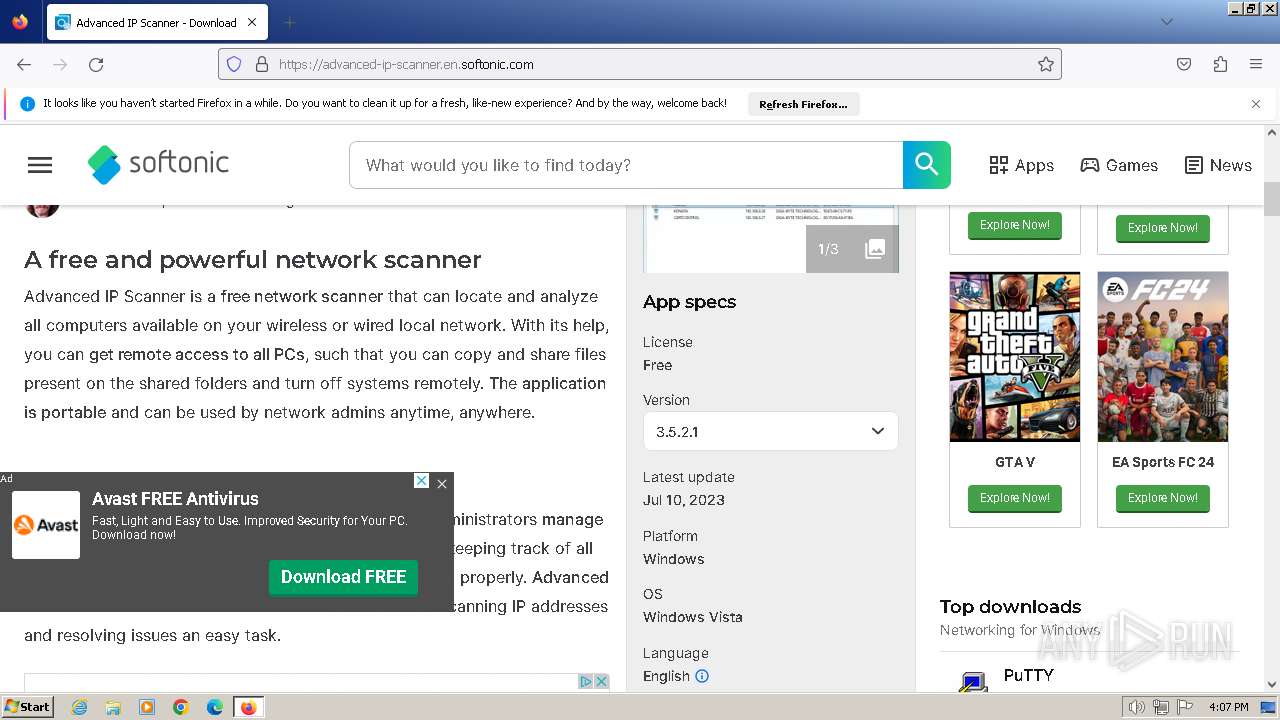Image resolution: width=1280 pixels, height=720 pixels.
Task: Open the Firefox extensions panel
Action: [x=1220, y=64]
